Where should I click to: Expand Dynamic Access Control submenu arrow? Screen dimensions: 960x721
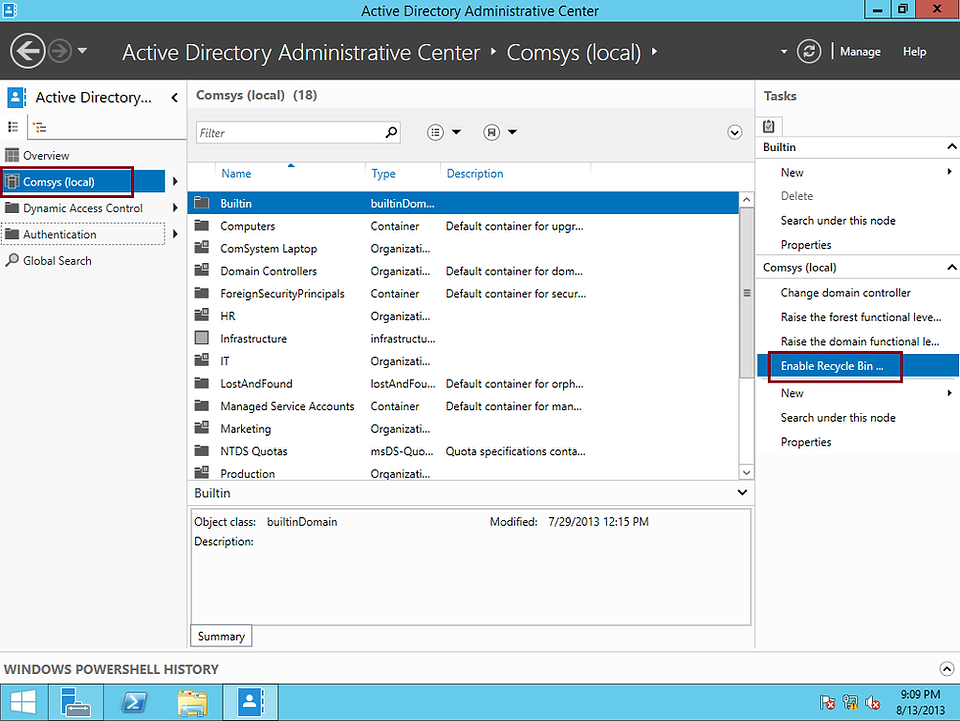tap(175, 208)
